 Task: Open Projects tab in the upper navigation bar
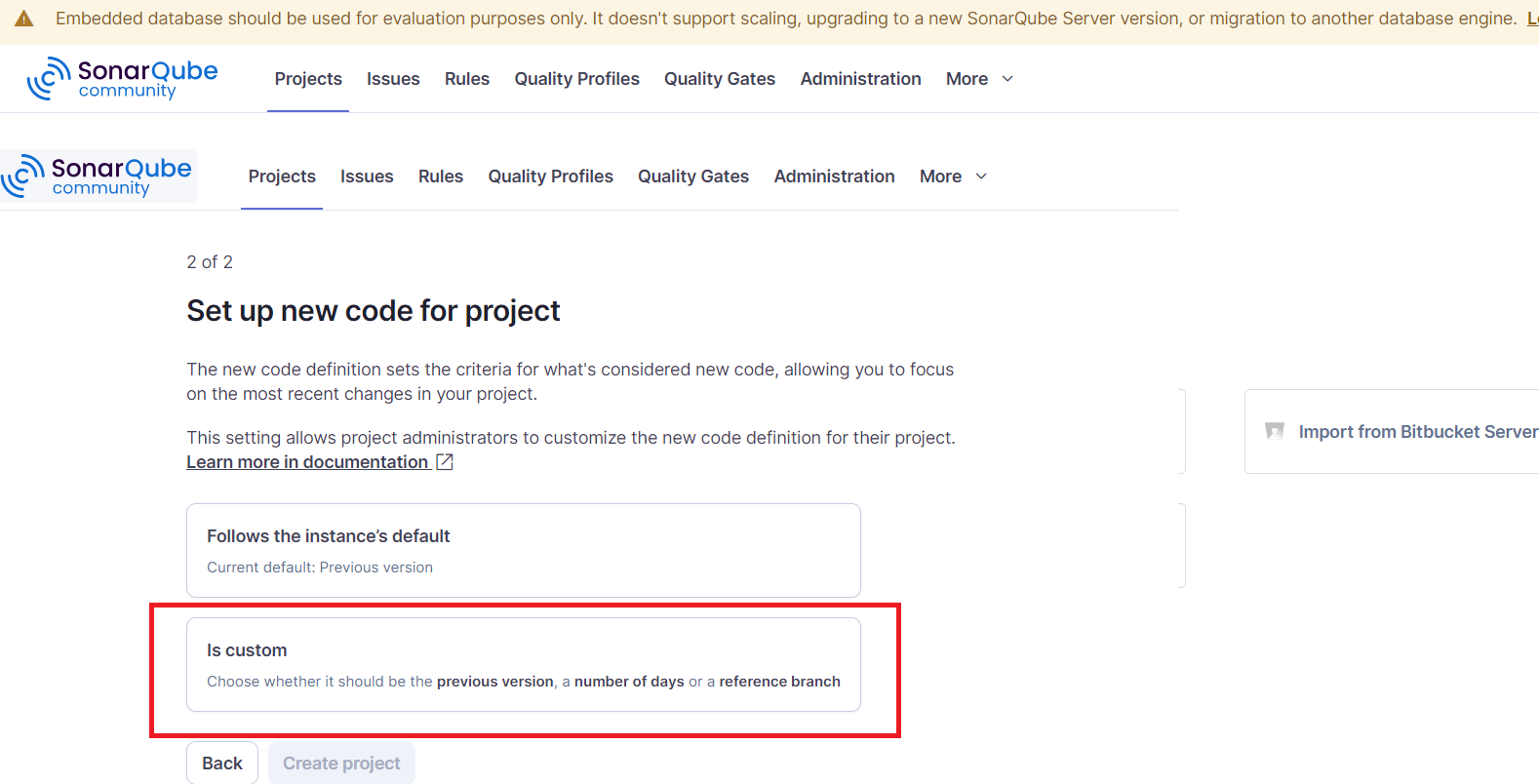pos(308,79)
